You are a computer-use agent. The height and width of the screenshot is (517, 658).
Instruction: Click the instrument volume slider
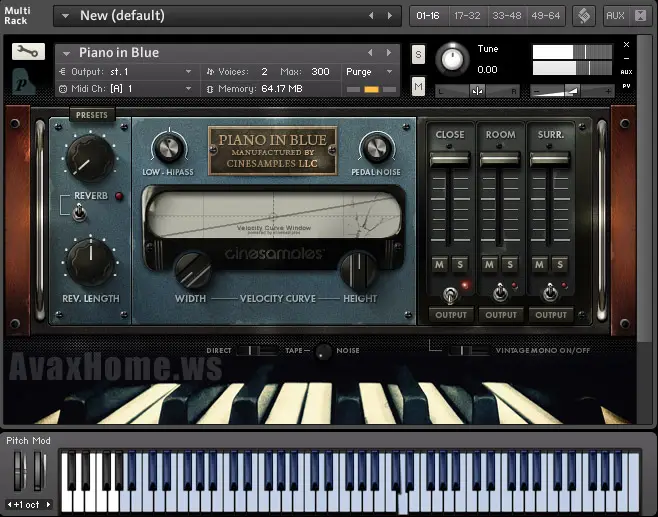pos(572,91)
